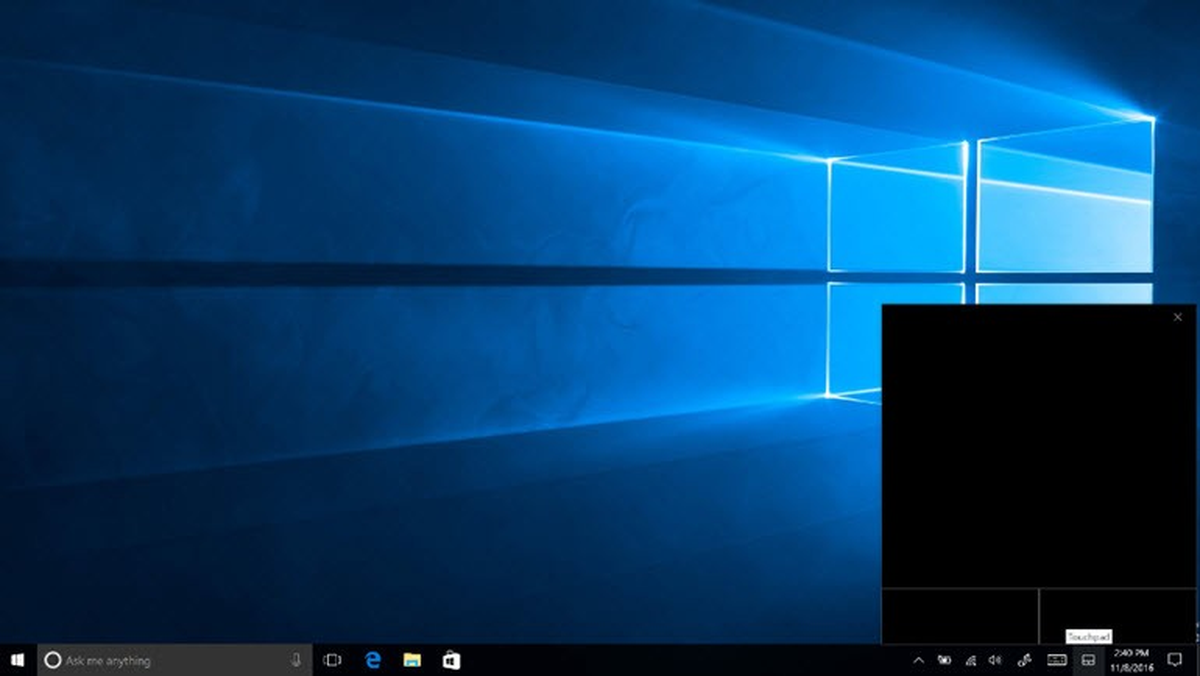Screen dimensions: 1200x676
Task: Open the Windows Store taskbar icon
Action: [451, 660]
